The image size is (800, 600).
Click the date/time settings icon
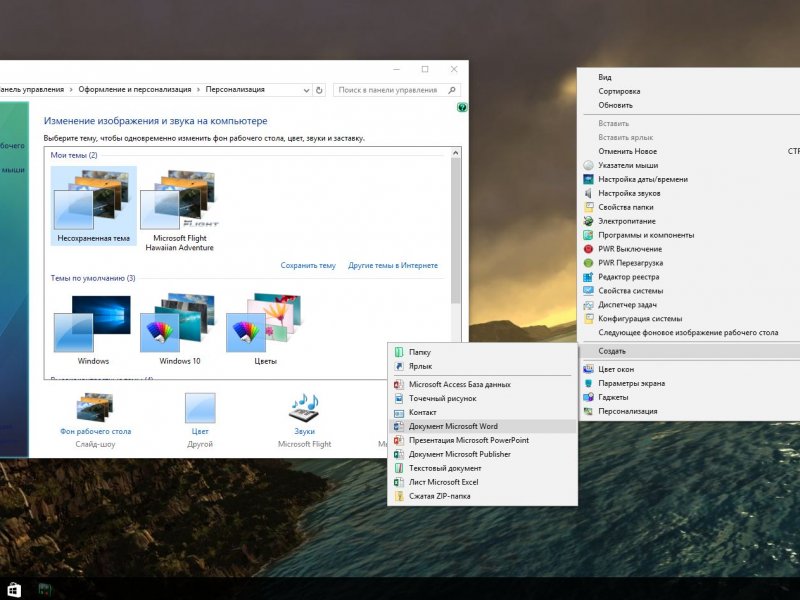tap(588, 179)
